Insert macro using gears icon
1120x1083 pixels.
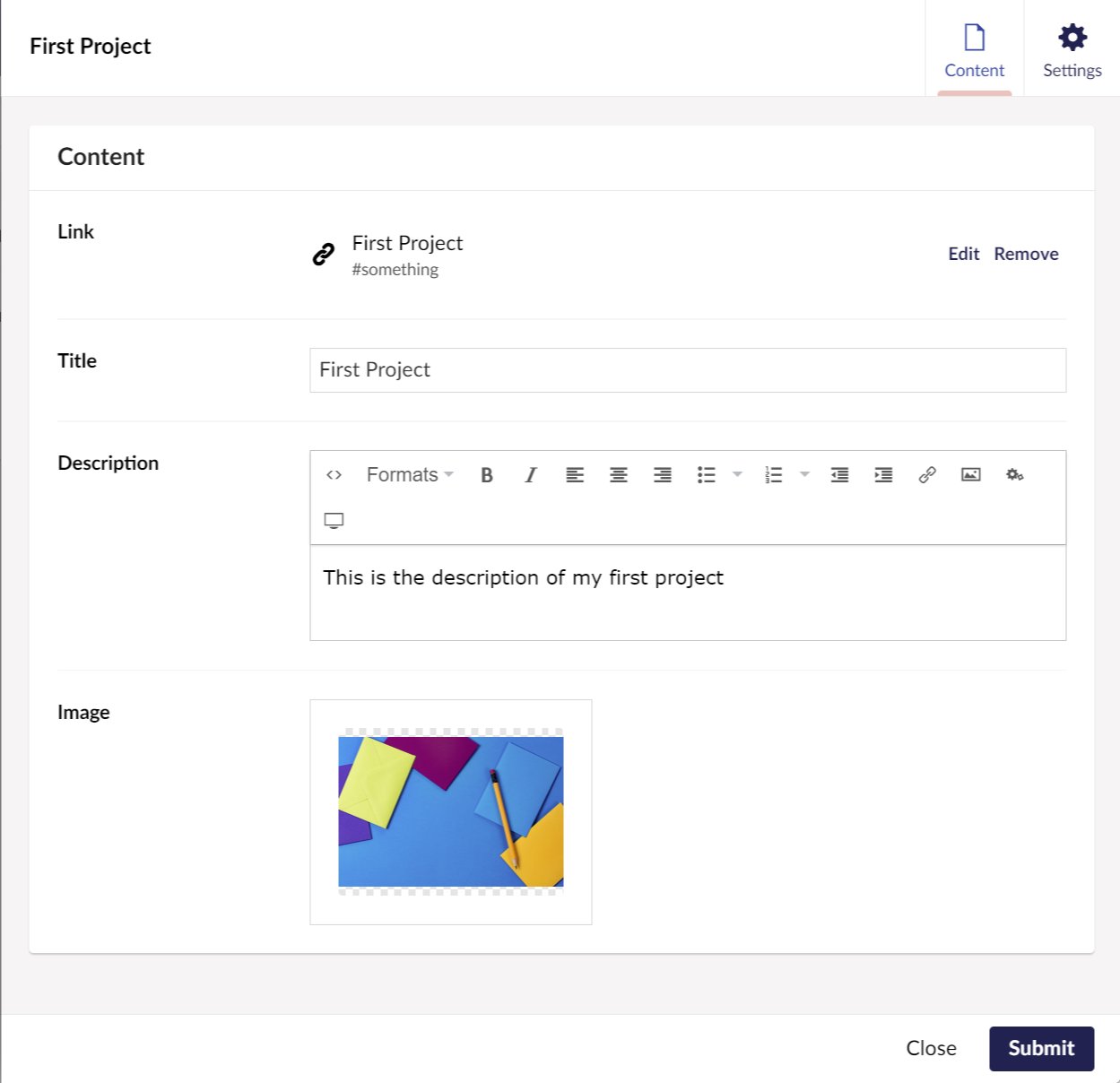(1015, 475)
